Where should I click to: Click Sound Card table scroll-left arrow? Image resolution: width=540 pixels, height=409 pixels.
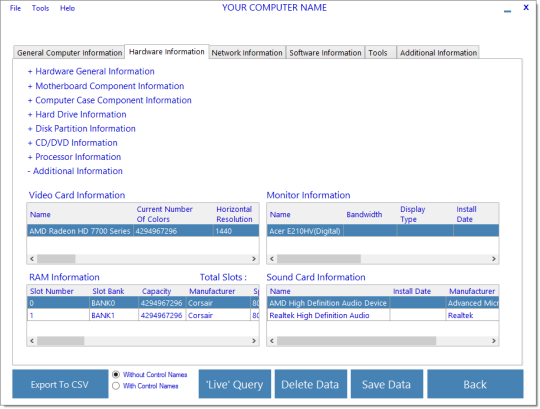272,340
